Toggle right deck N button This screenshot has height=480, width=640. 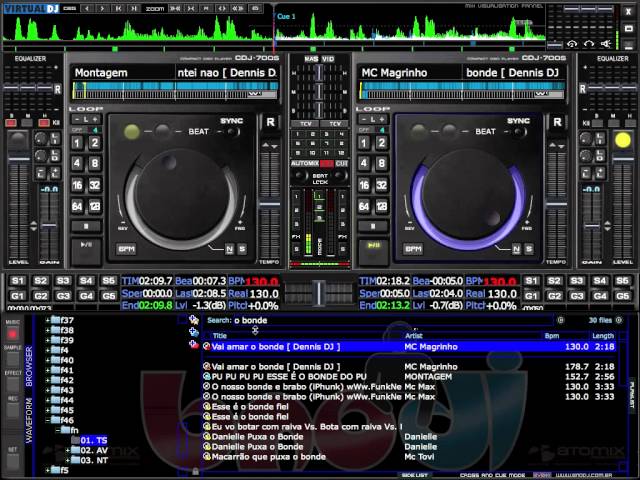pos(516,249)
